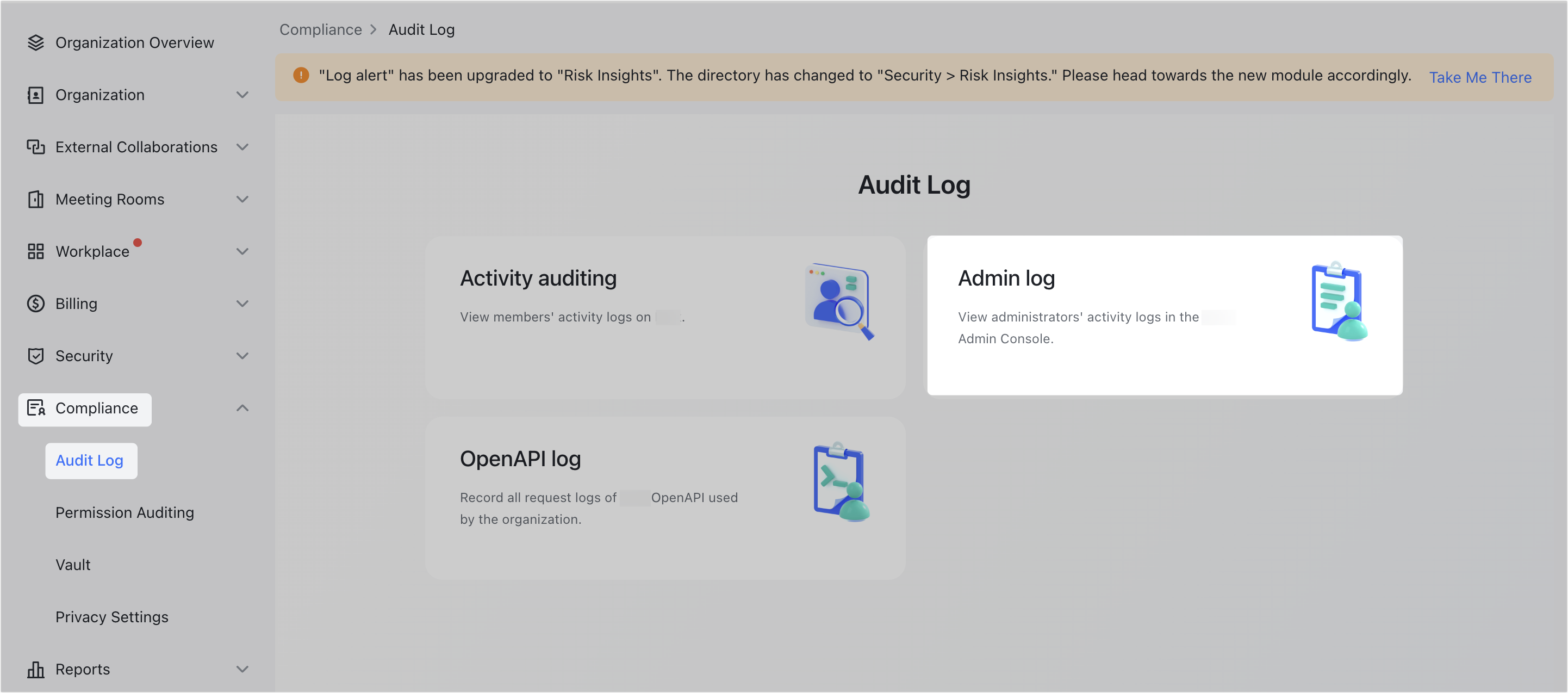Click the Compliance audit icon
Viewport: 1568px width, 693px height.
point(36,409)
